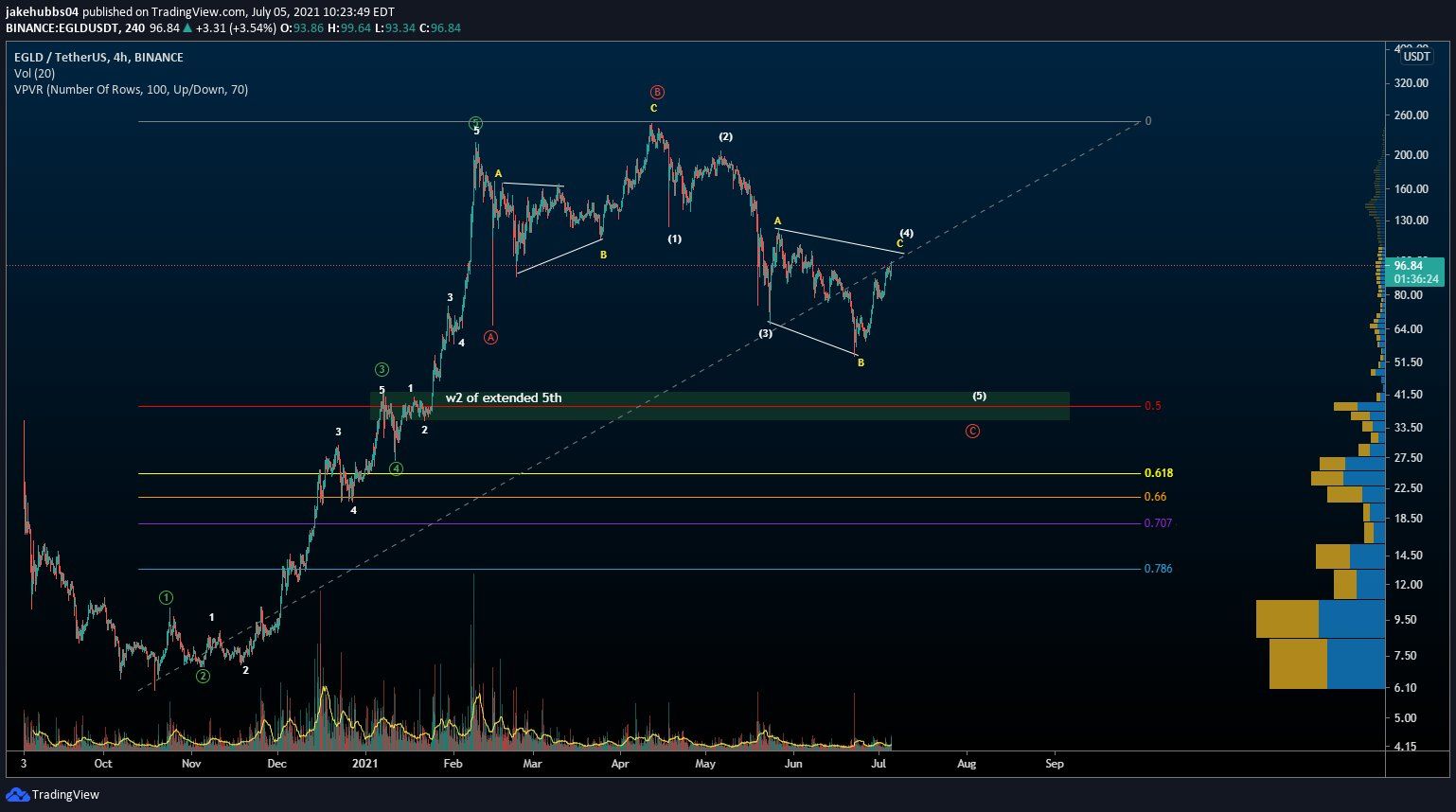Click the Jul label on the time axis
This screenshot has width=1456, height=812.
point(879,764)
